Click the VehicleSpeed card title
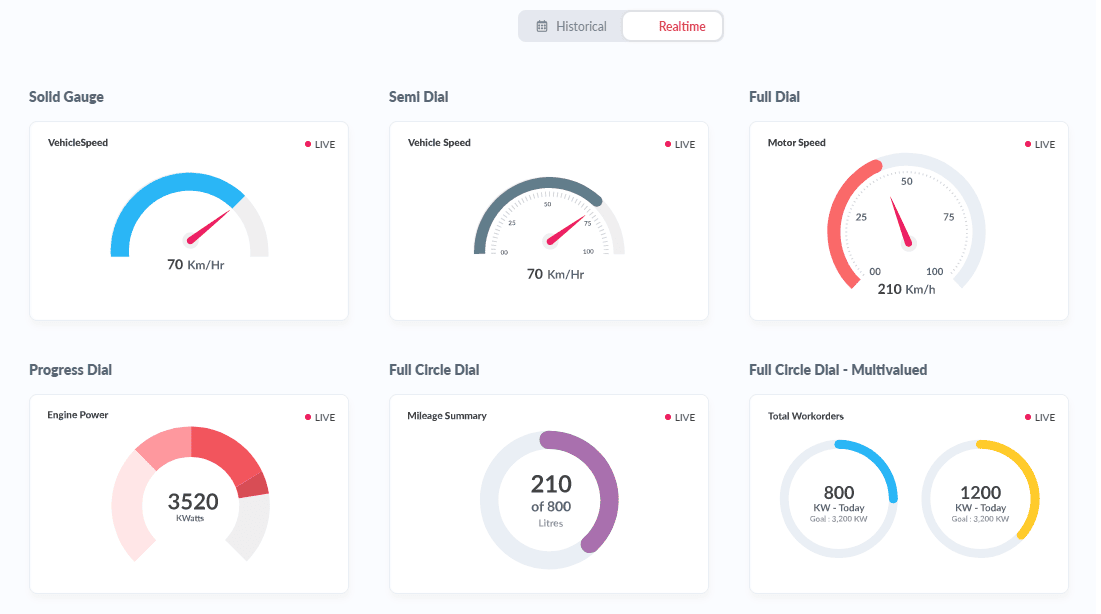Viewport: 1101px width, 614px height. point(78,143)
